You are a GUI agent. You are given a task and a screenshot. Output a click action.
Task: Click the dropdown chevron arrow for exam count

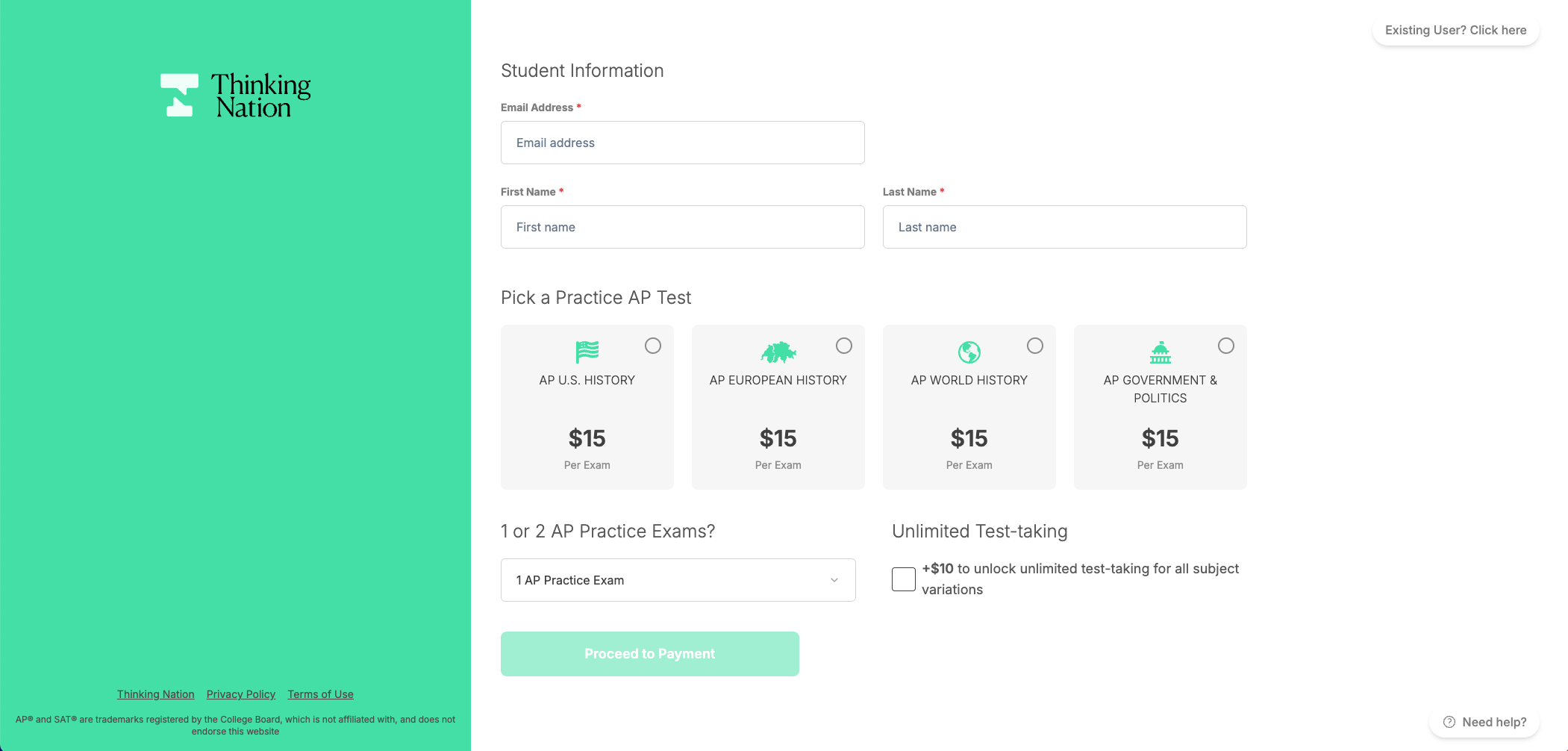click(834, 580)
